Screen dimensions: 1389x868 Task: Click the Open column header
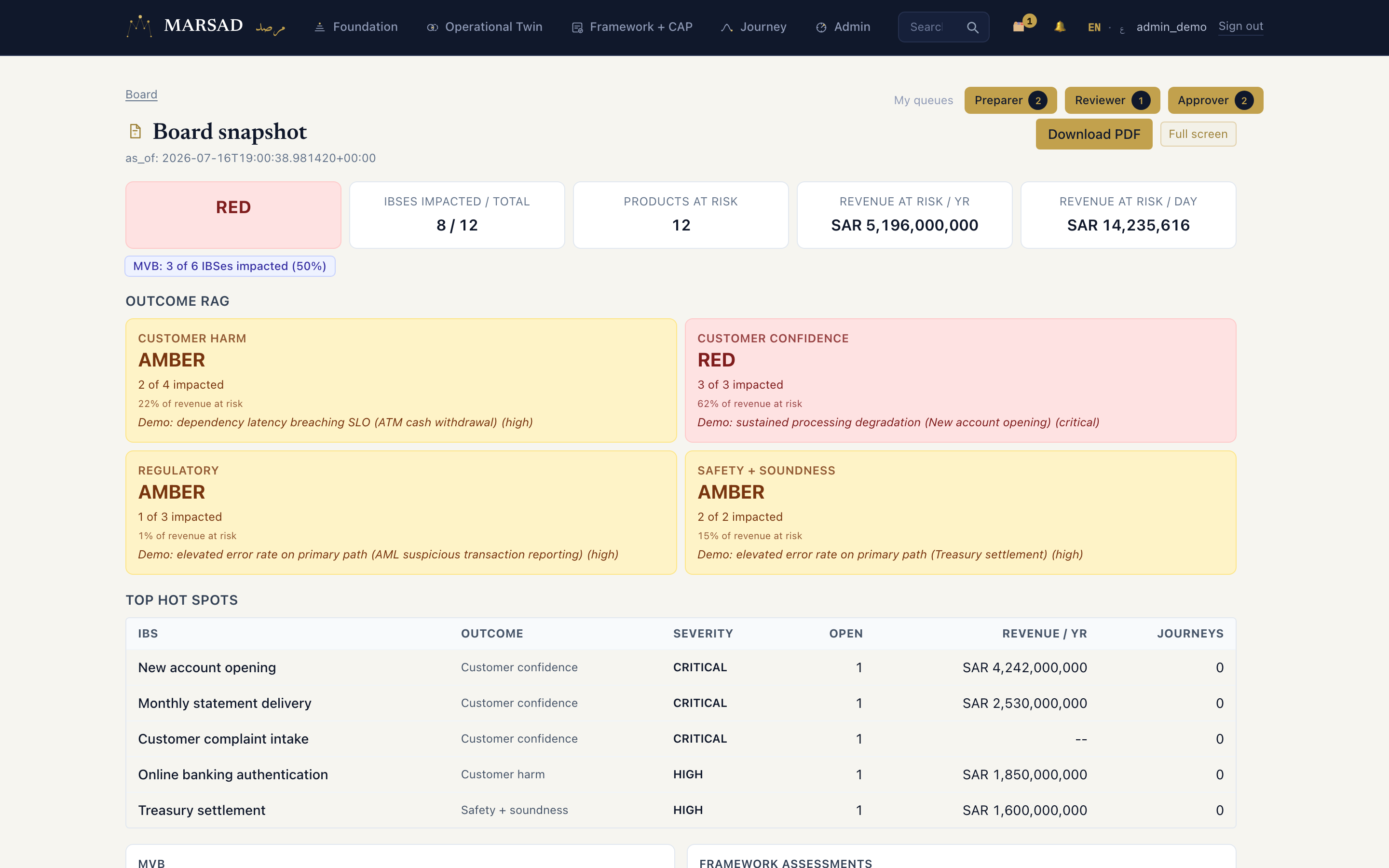846,634
